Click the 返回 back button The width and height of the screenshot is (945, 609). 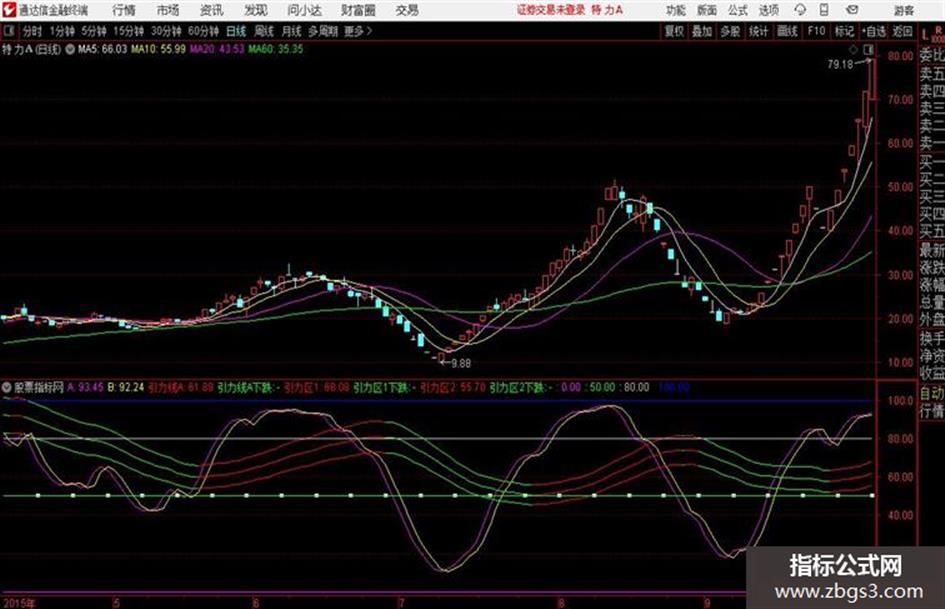tap(902, 31)
